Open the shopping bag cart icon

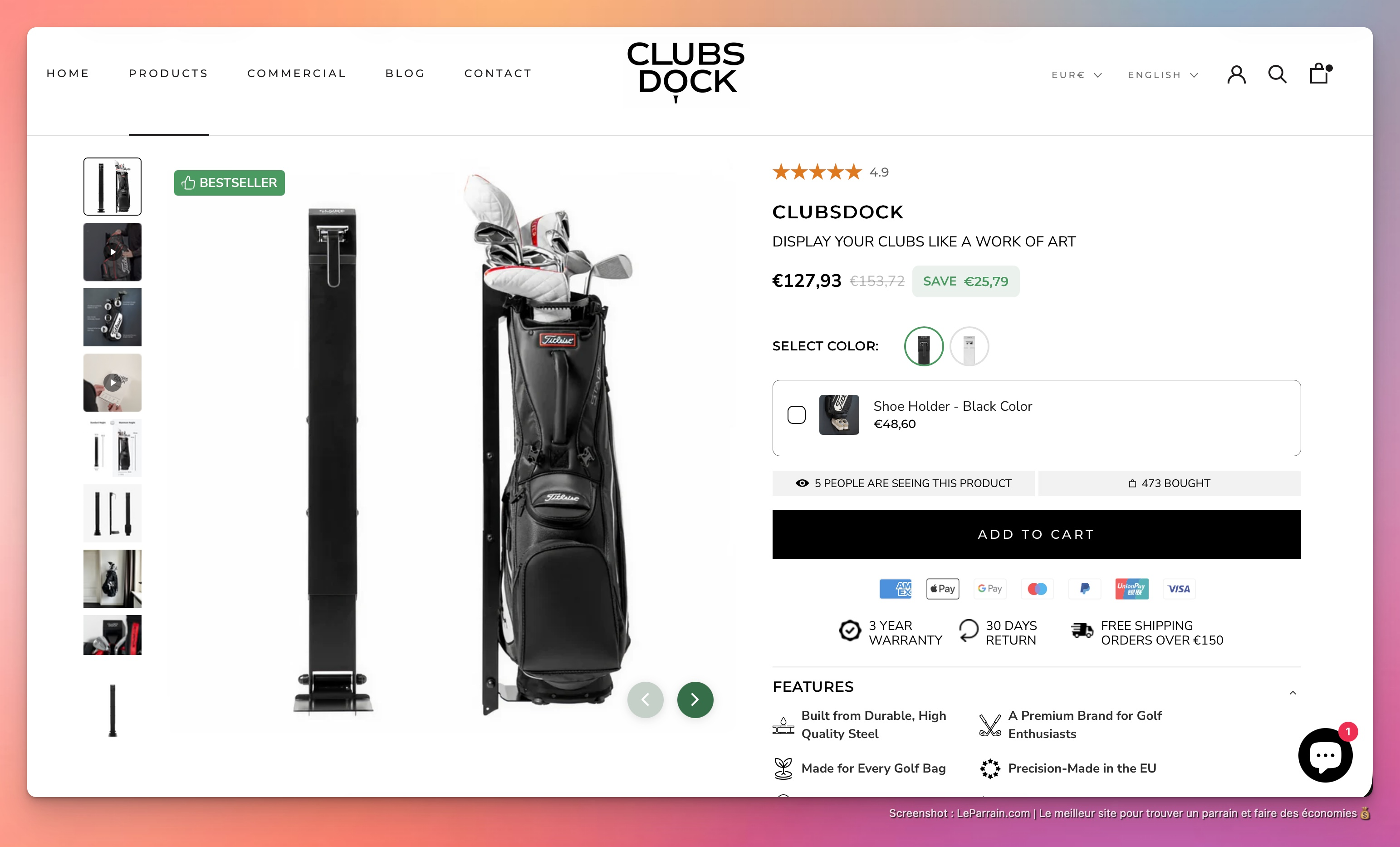point(1320,74)
